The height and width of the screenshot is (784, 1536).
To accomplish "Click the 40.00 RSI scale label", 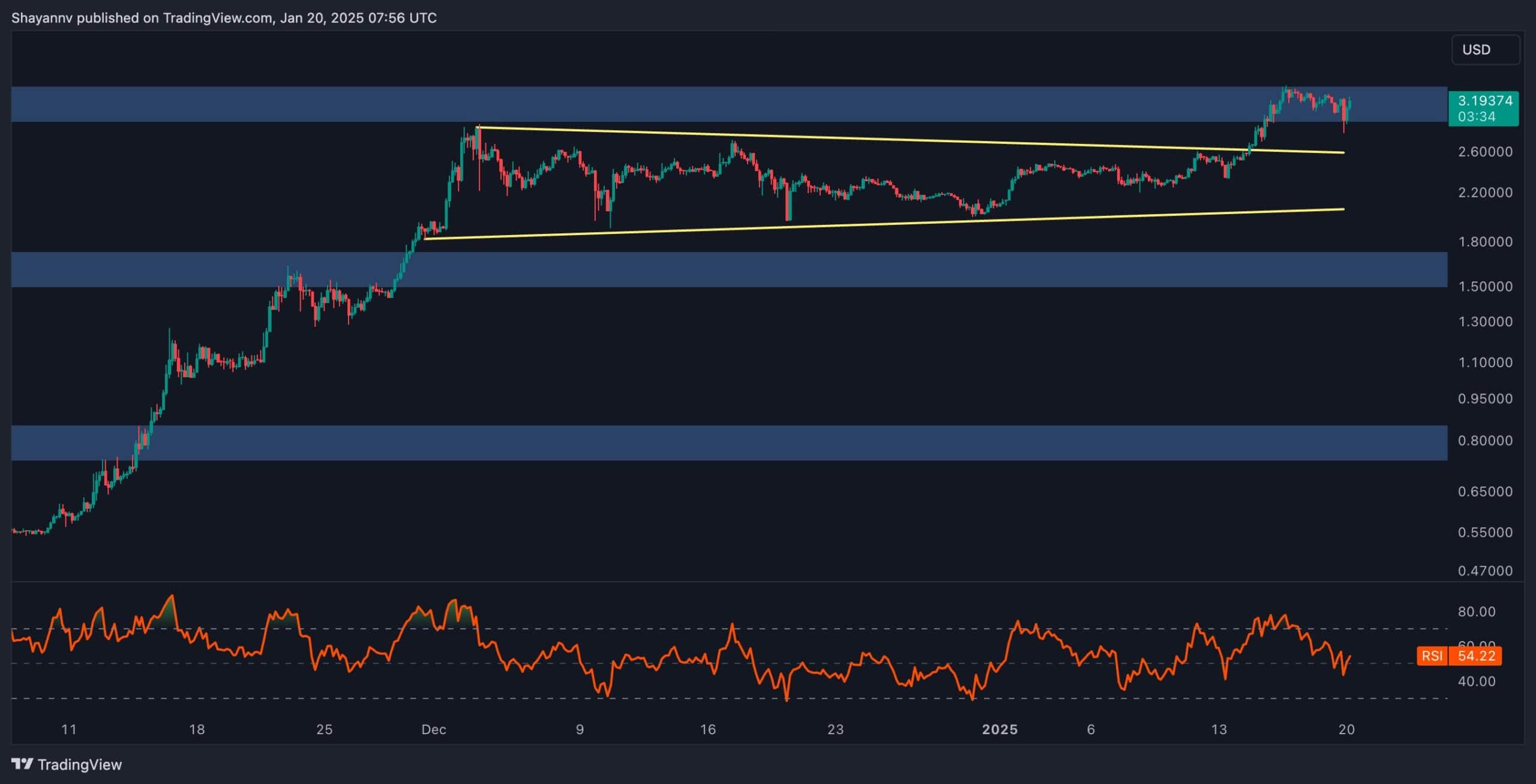I will pyautogui.click(x=1477, y=681).
